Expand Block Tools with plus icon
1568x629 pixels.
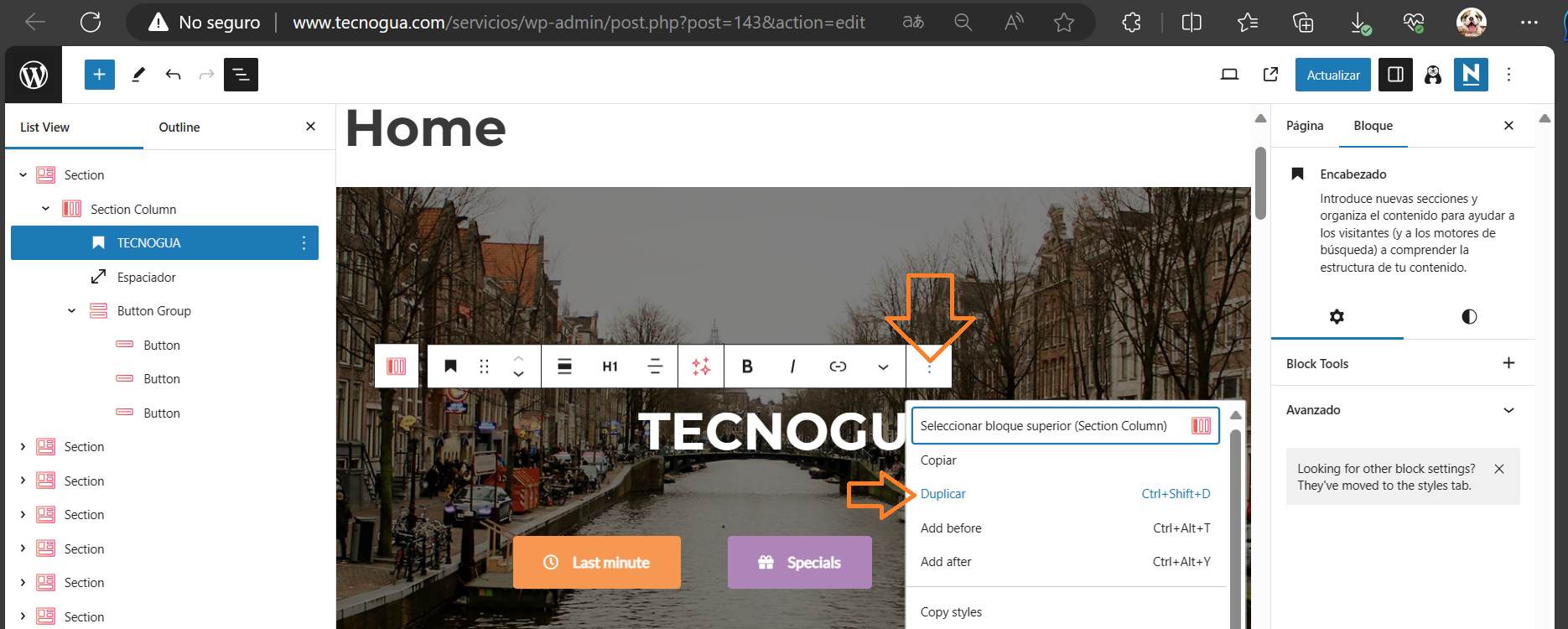1508,363
